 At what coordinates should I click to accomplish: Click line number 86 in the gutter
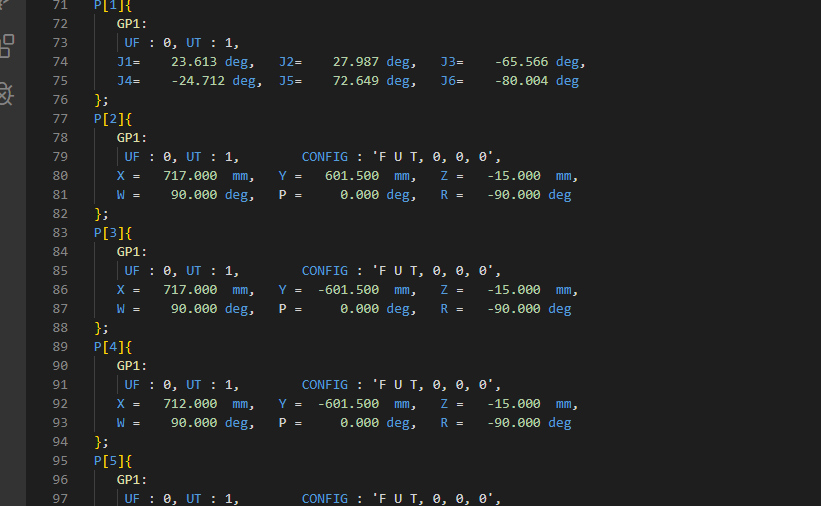(60, 290)
